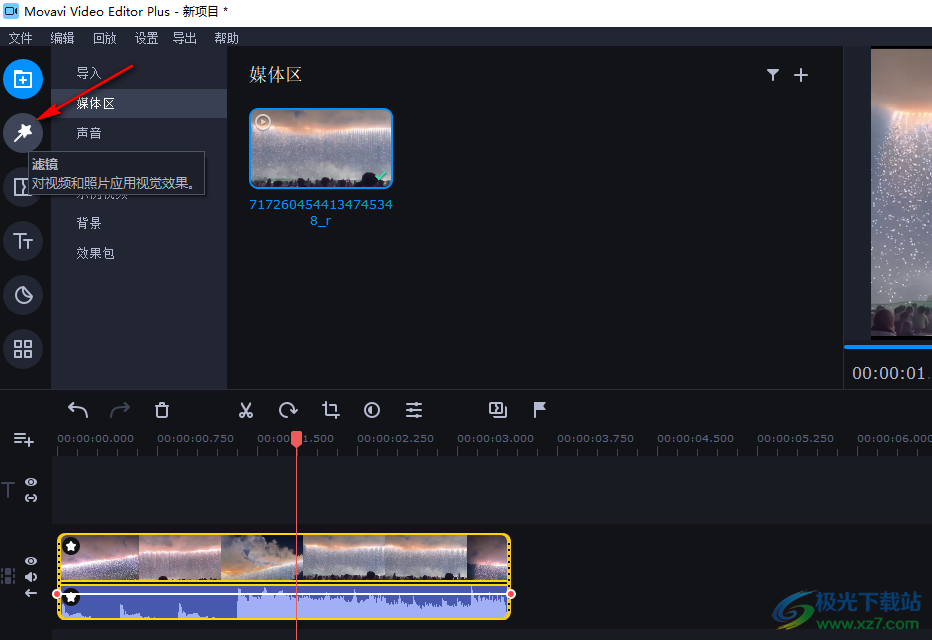
Task: Select the Crop tool
Action: [x=330, y=410]
